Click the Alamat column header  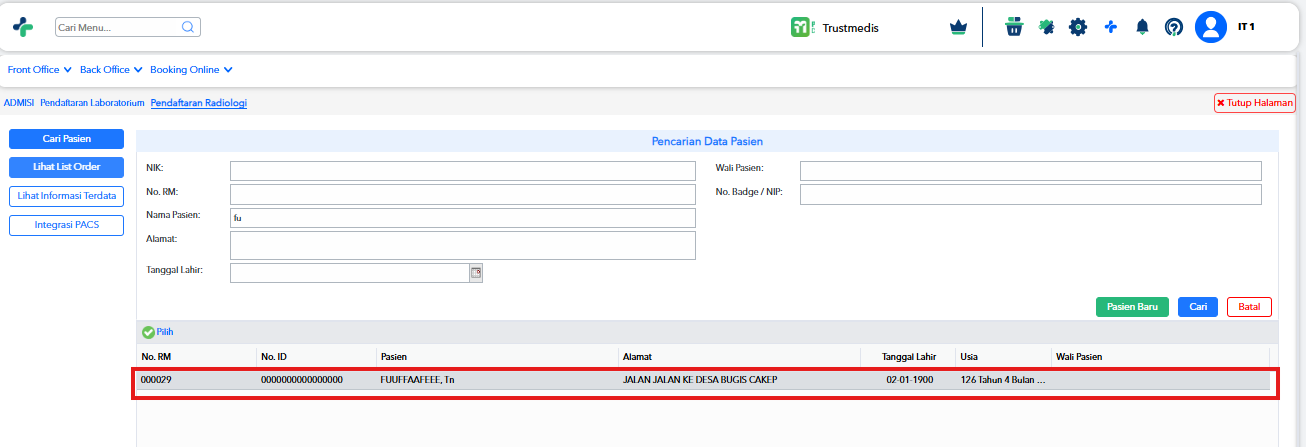pyautogui.click(x=740, y=357)
